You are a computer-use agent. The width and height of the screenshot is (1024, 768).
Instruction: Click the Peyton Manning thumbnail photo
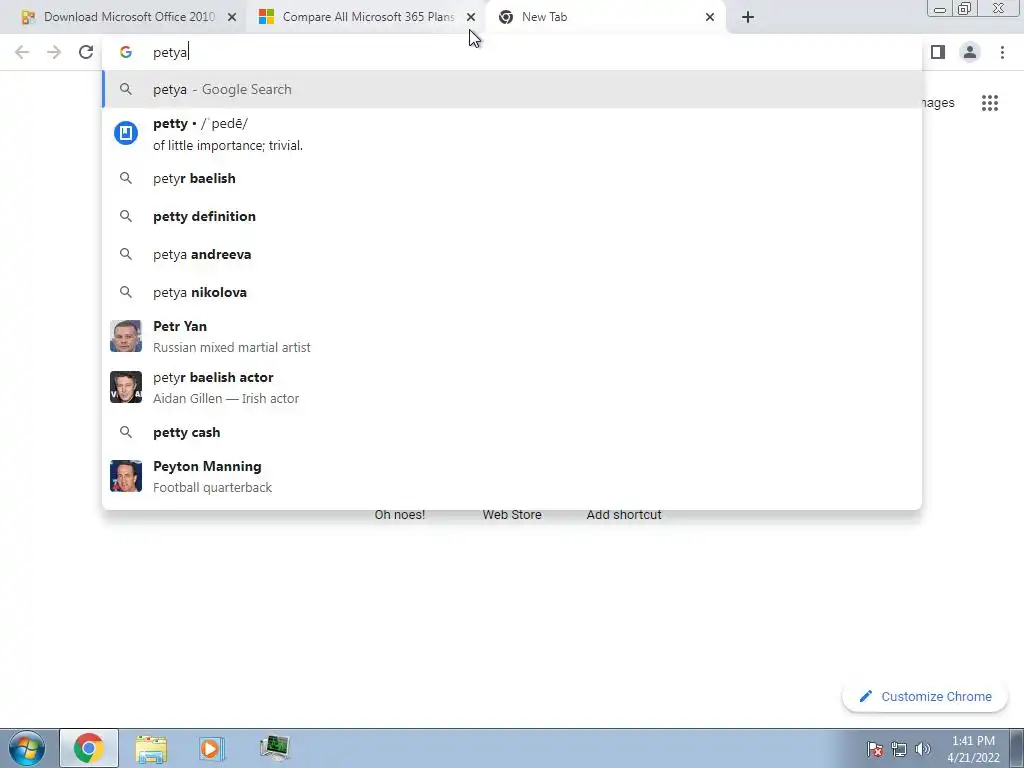tap(126, 476)
